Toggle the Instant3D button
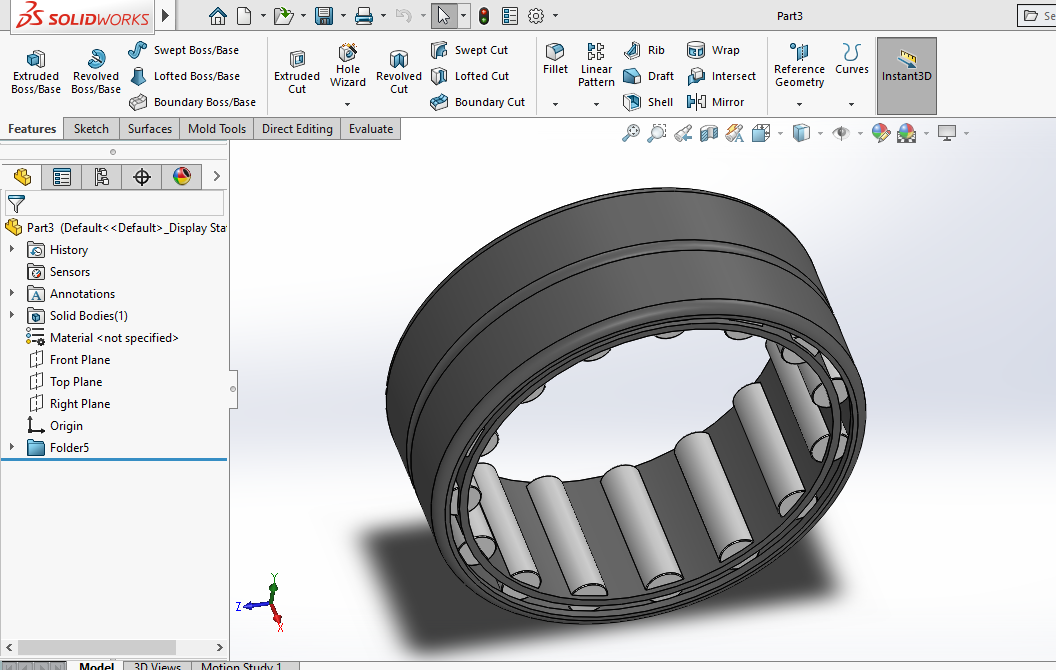The image size is (1056, 670). (x=906, y=75)
